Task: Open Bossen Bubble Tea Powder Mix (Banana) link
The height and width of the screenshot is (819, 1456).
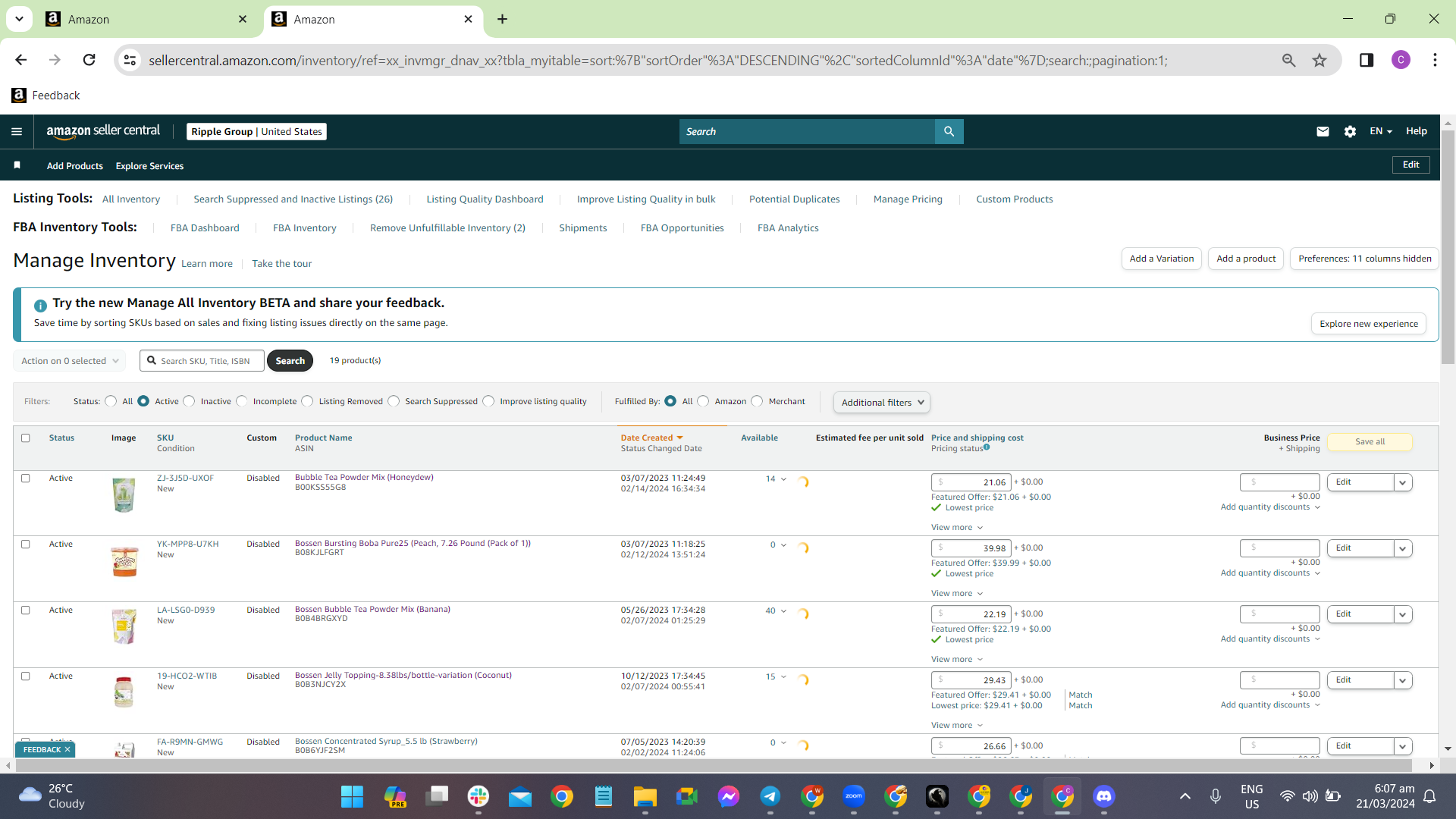Action: [x=372, y=610]
